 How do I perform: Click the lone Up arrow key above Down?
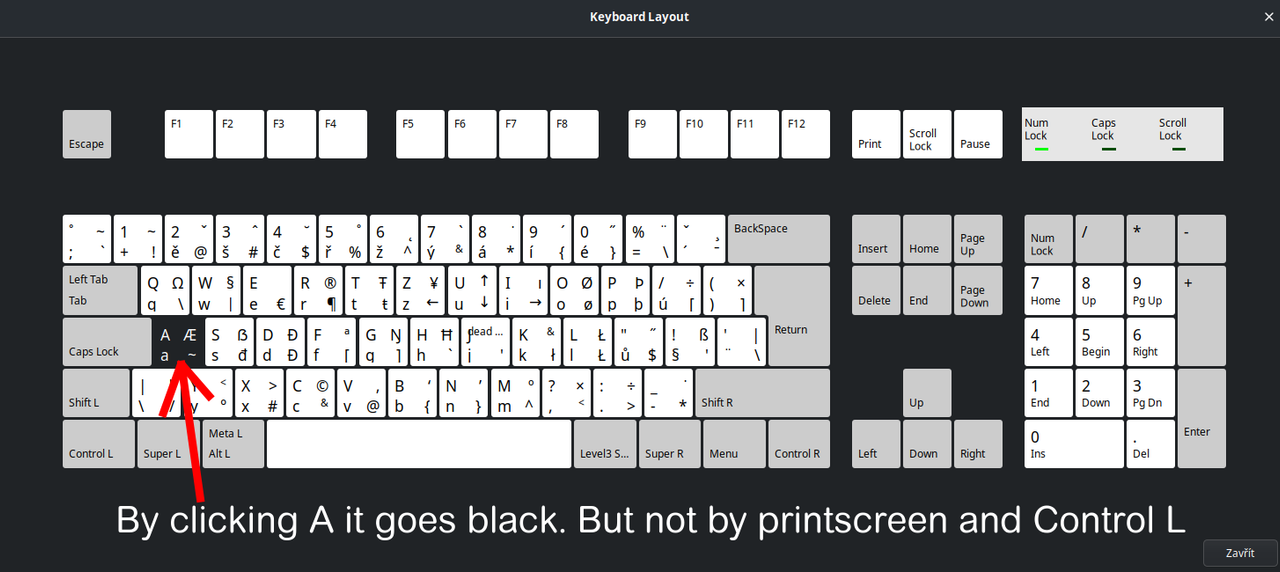[x=927, y=393]
